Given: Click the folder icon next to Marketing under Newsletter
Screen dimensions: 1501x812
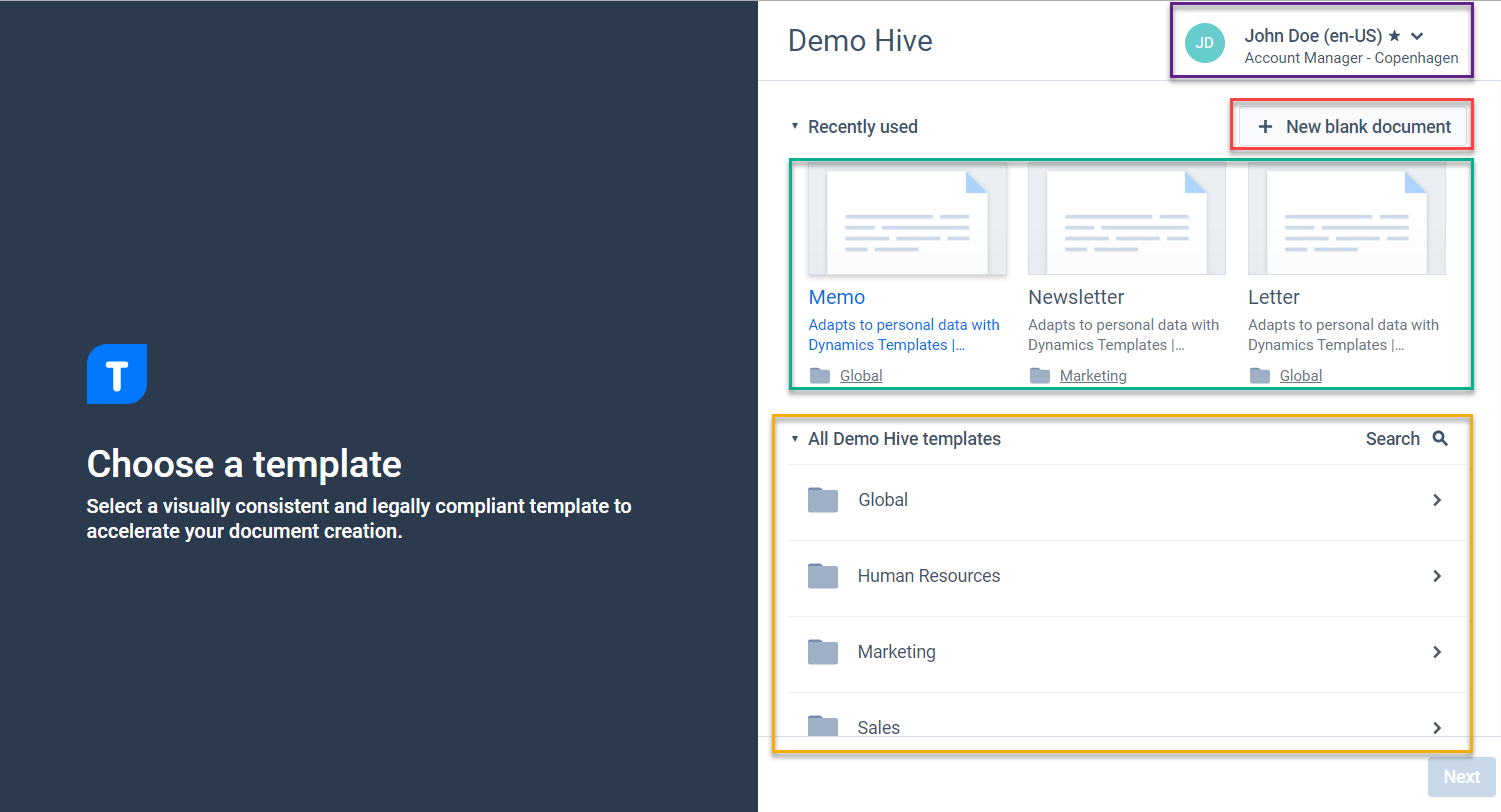Looking at the screenshot, I should 1037,375.
